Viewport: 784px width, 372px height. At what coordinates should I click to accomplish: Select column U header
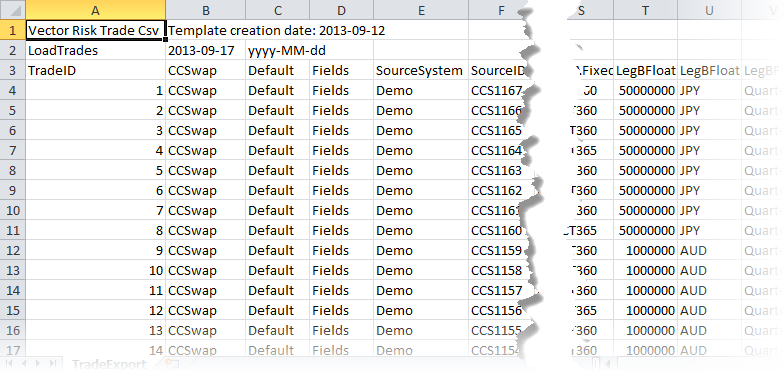(709, 10)
